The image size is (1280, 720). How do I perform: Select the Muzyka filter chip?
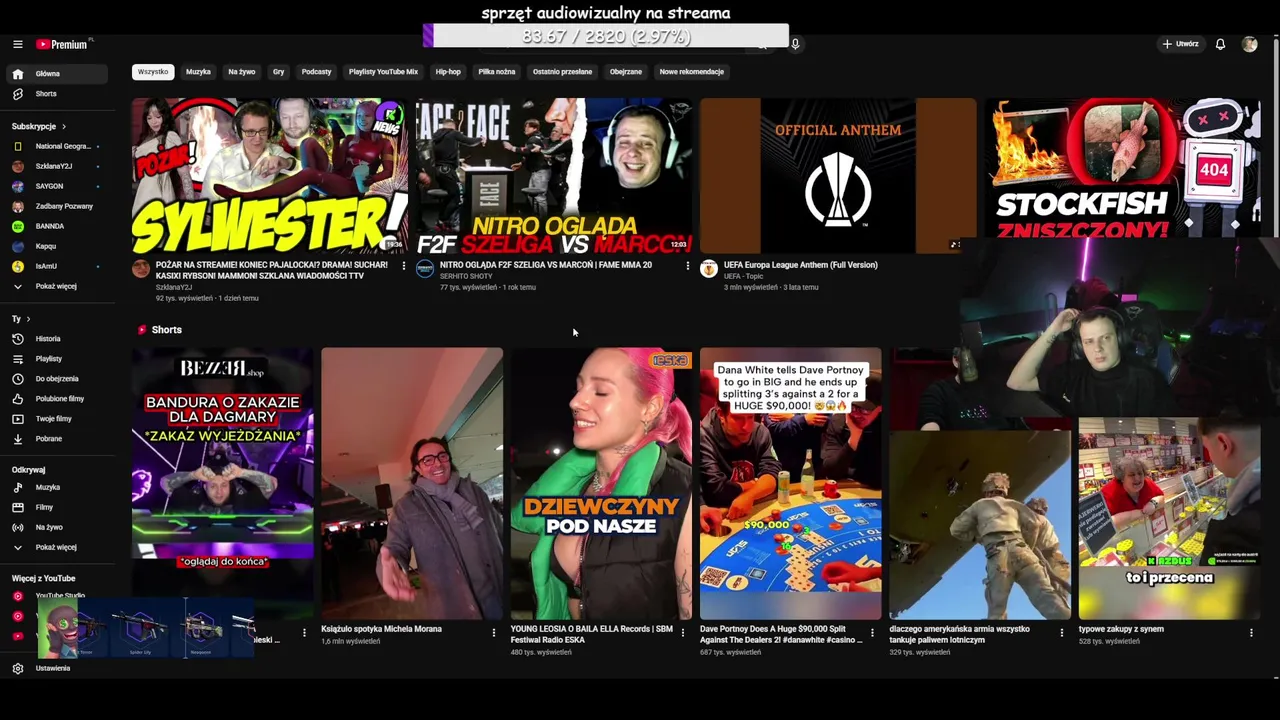click(198, 72)
